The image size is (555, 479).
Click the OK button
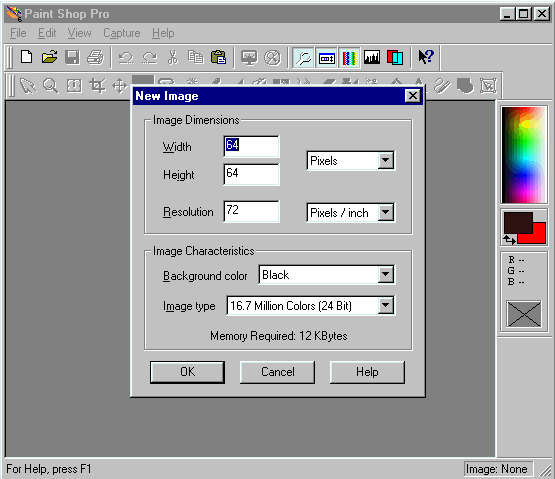pyautogui.click(x=187, y=372)
